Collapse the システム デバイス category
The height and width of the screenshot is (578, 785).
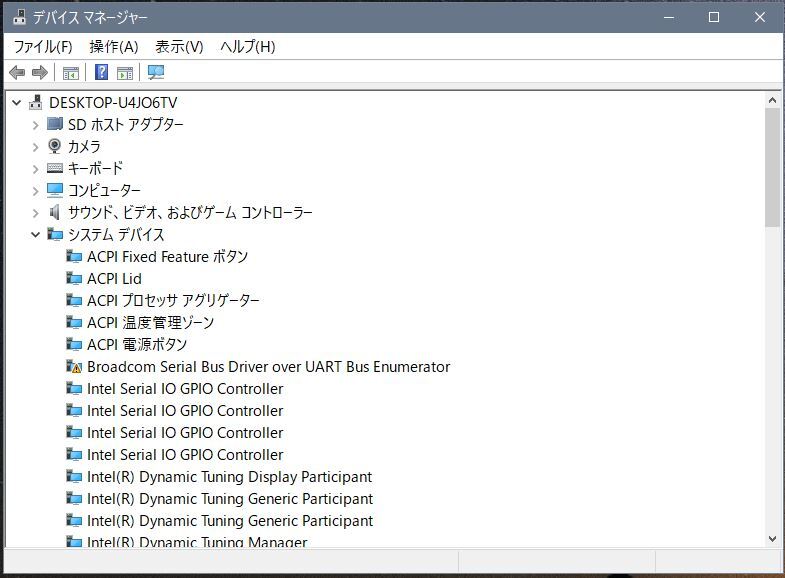36,234
